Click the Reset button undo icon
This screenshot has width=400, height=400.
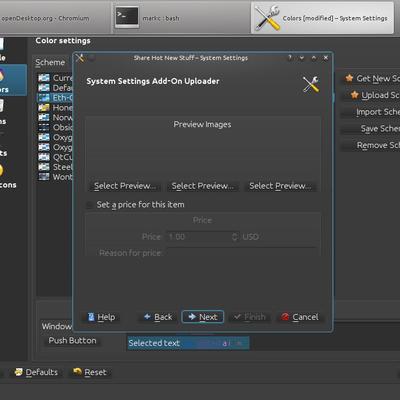77,371
